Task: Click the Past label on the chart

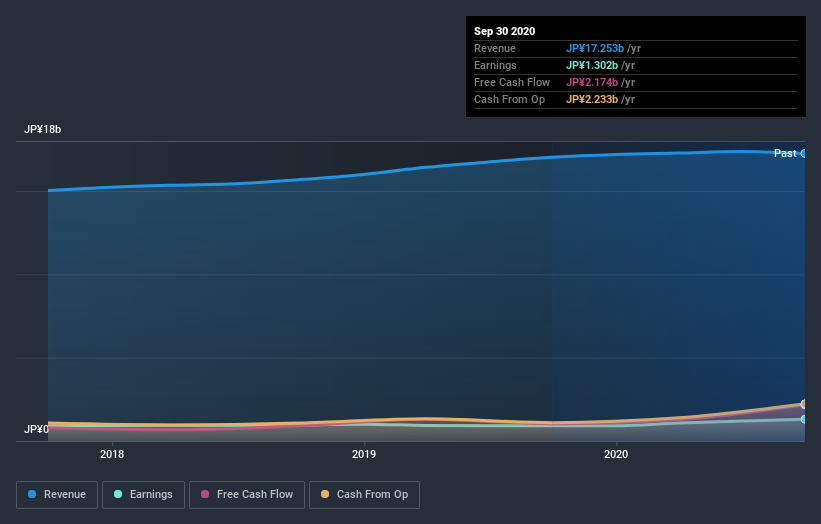Action: click(785, 153)
